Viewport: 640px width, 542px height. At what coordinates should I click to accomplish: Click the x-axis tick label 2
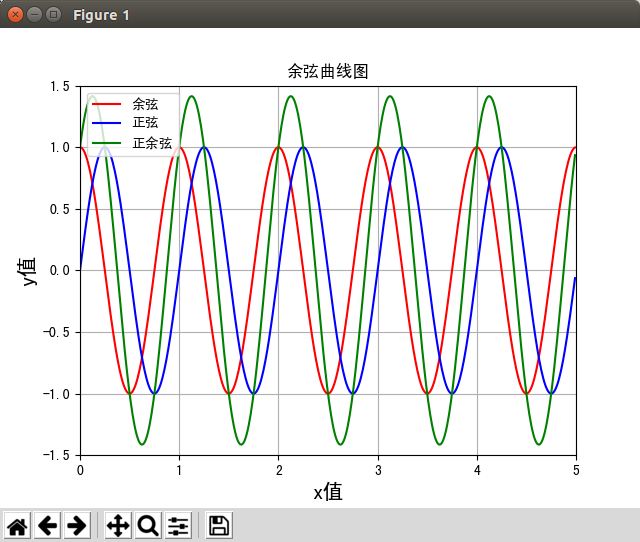[x=279, y=471]
